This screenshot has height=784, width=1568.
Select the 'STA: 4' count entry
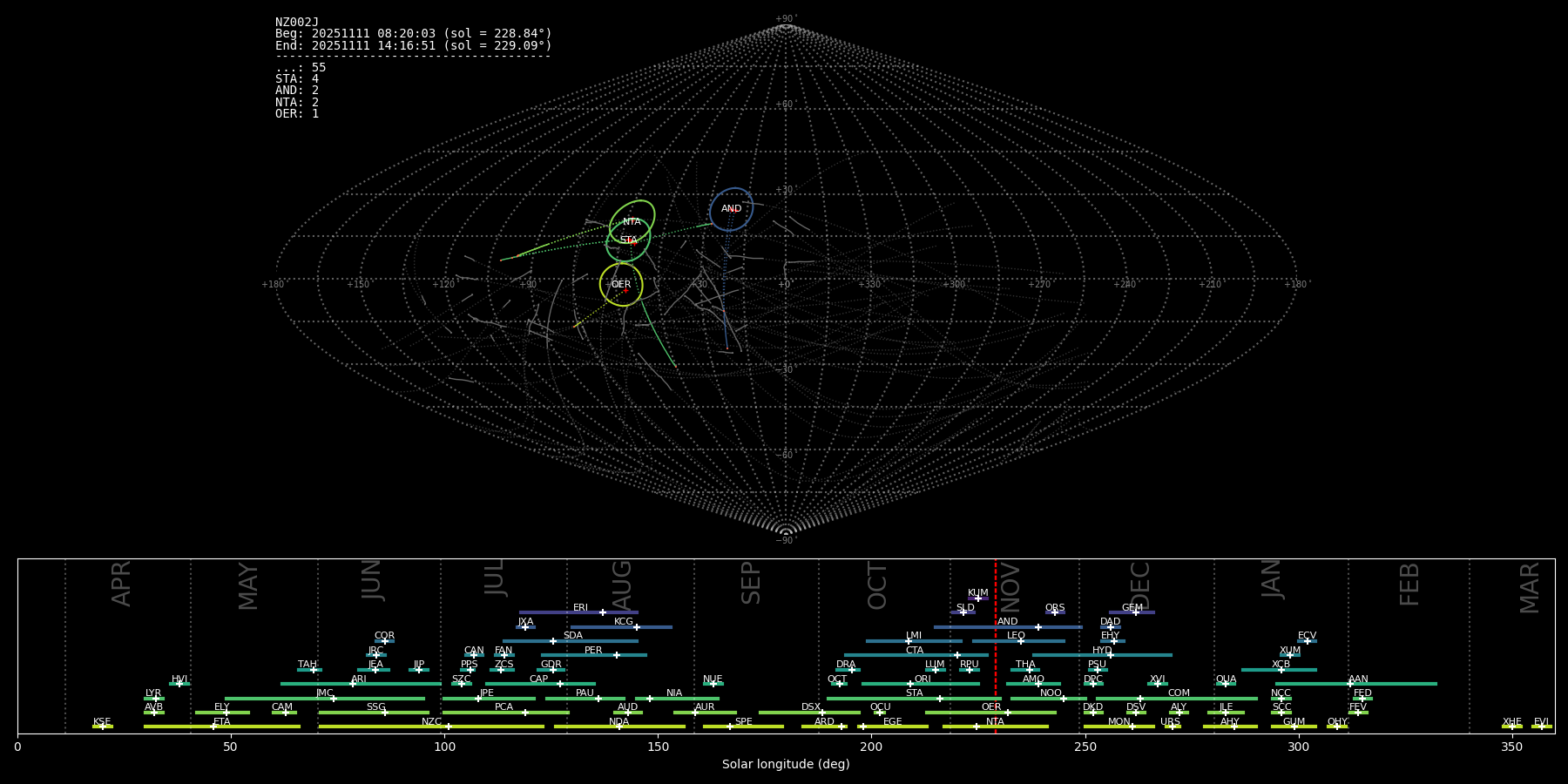coord(297,79)
